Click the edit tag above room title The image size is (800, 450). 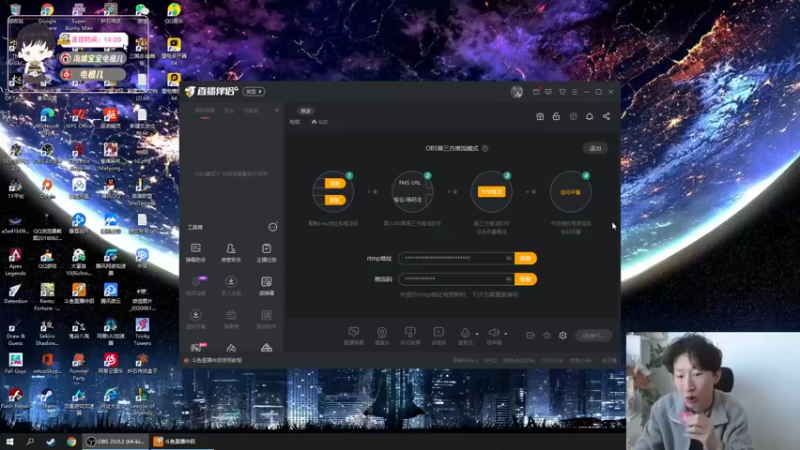(x=306, y=111)
